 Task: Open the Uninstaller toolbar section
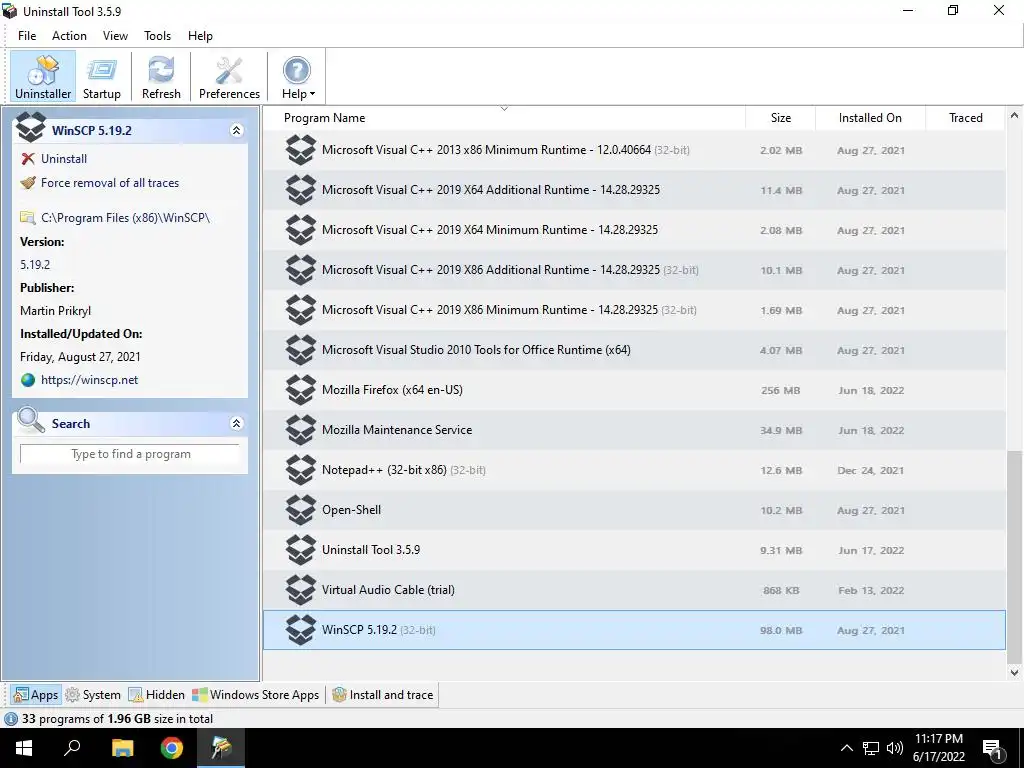point(43,77)
